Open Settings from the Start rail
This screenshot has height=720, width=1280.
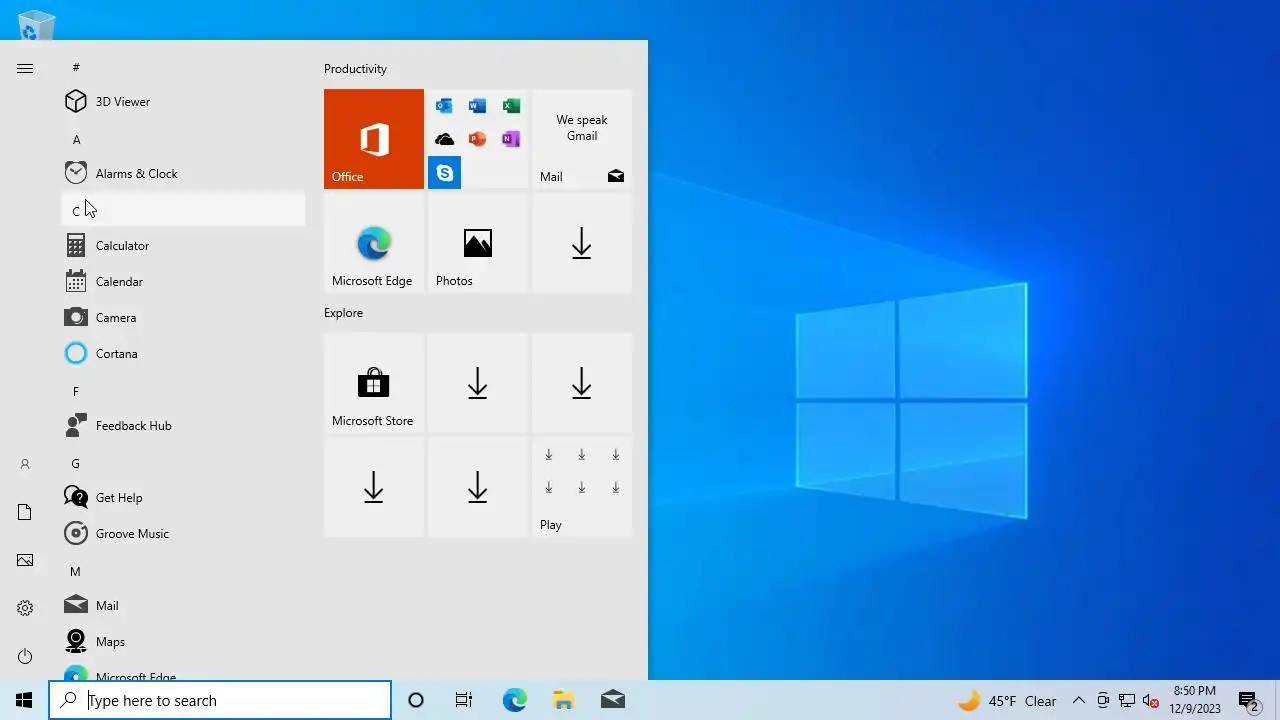pyautogui.click(x=25, y=608)
